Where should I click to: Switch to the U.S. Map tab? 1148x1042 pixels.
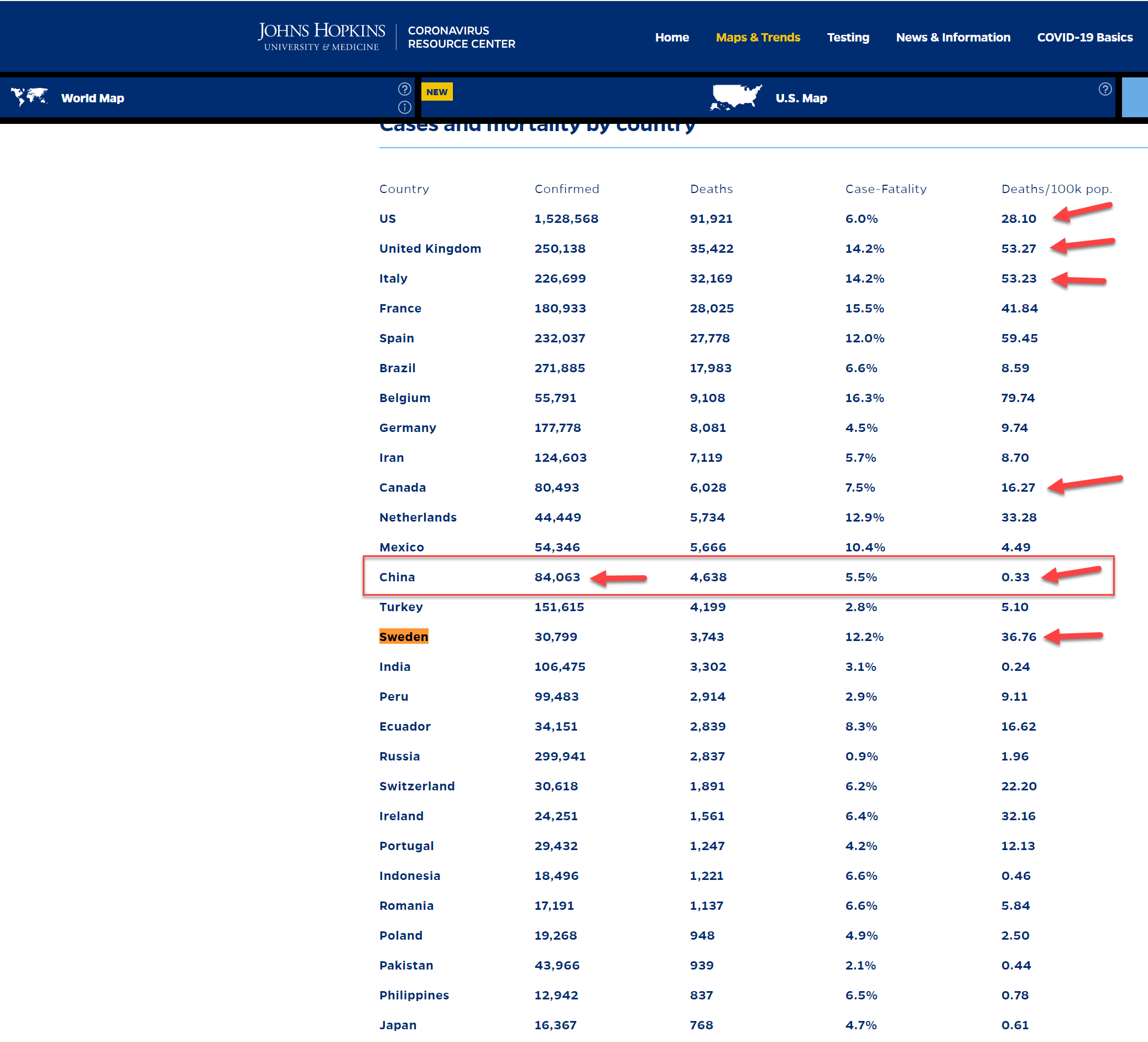tap(801, 98)
